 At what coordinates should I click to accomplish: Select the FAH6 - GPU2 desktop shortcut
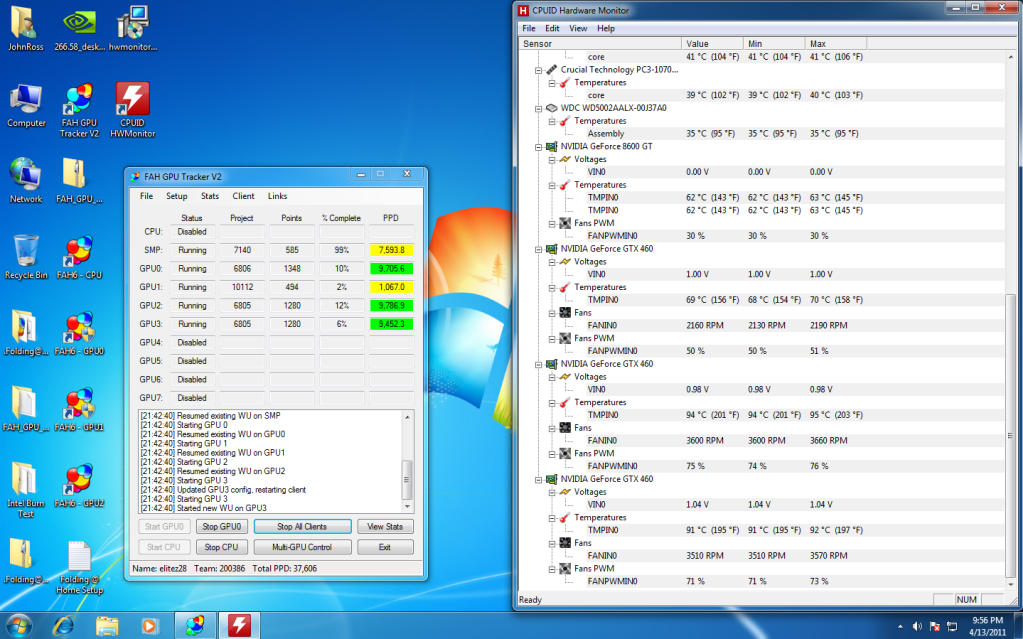(79, 486)
